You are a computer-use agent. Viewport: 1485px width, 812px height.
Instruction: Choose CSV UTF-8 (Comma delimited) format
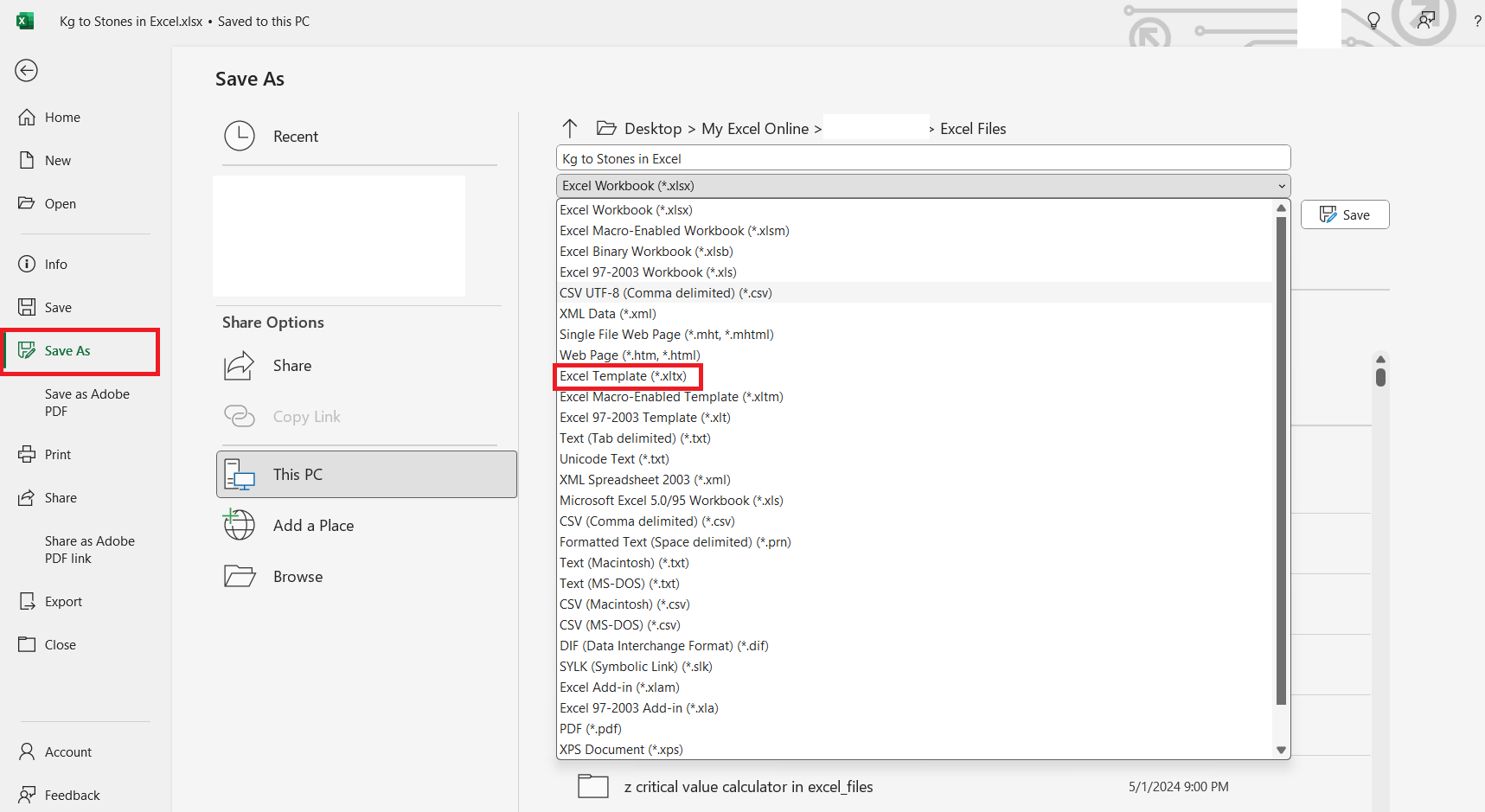[915, 293]
